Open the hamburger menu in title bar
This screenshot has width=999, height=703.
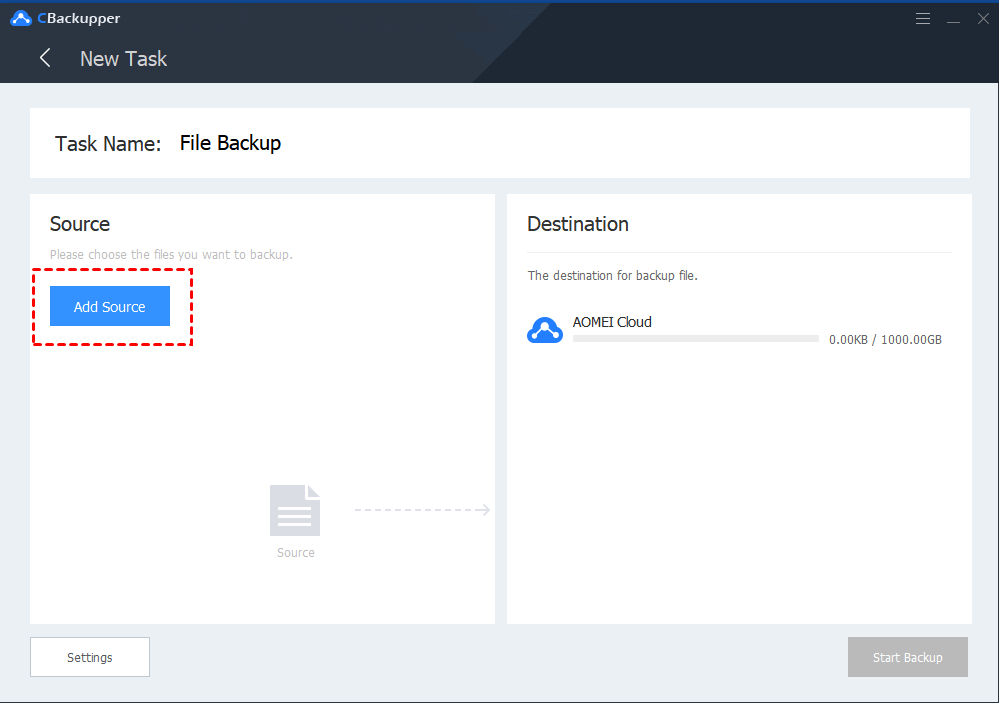923,18
